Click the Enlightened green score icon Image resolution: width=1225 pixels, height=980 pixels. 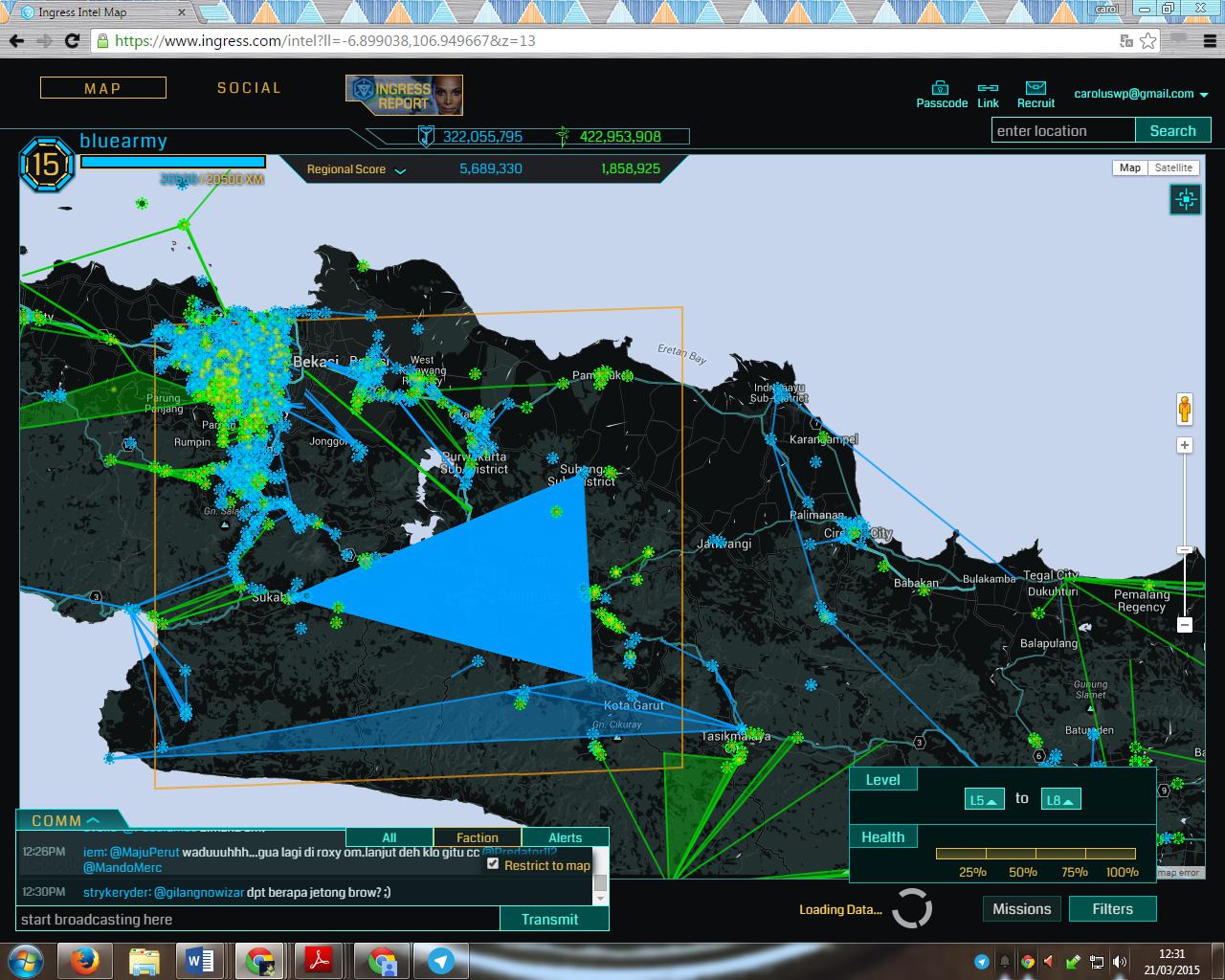(x=565, y=136)
